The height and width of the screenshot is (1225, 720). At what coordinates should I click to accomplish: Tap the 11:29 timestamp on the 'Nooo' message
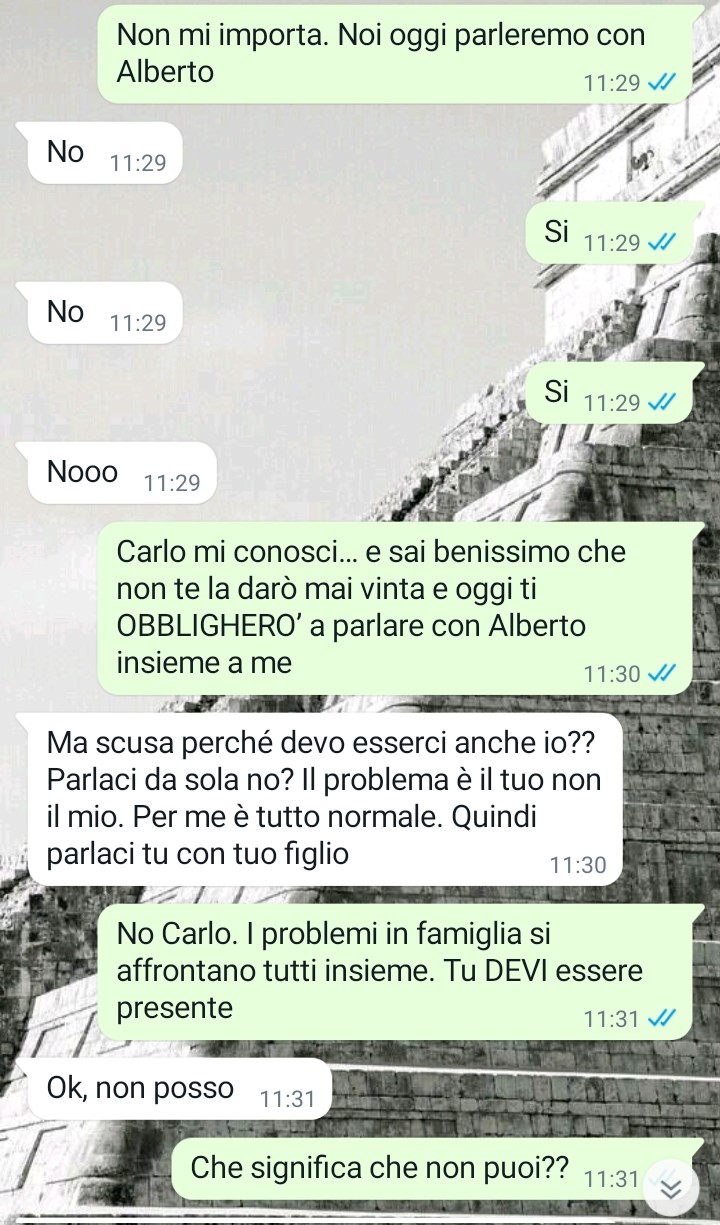coord(172,484)
